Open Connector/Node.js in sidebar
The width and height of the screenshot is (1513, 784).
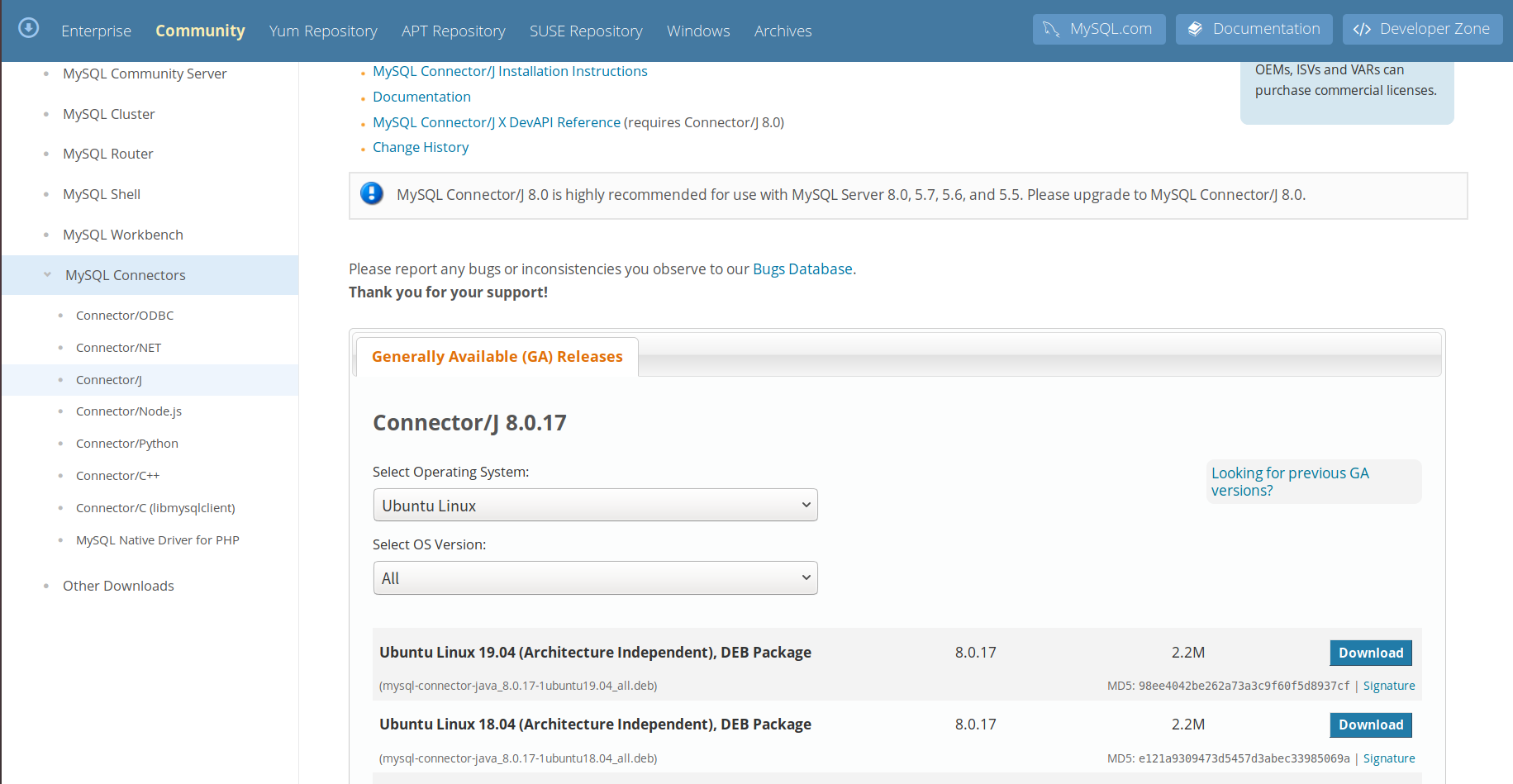click(129, 411)
